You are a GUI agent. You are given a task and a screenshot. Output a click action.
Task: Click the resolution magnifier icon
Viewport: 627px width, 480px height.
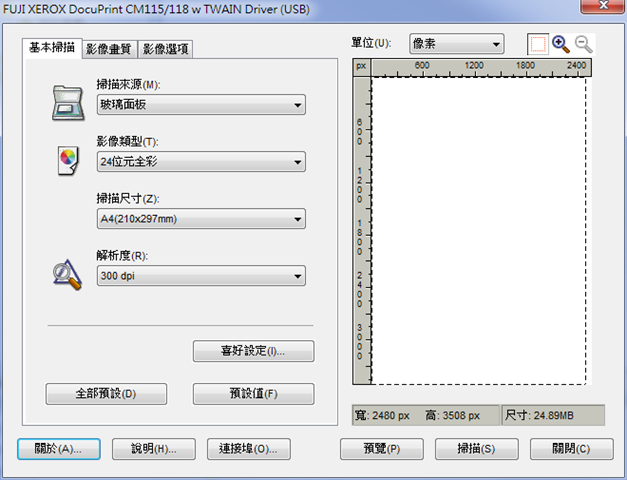click(67, 274)
